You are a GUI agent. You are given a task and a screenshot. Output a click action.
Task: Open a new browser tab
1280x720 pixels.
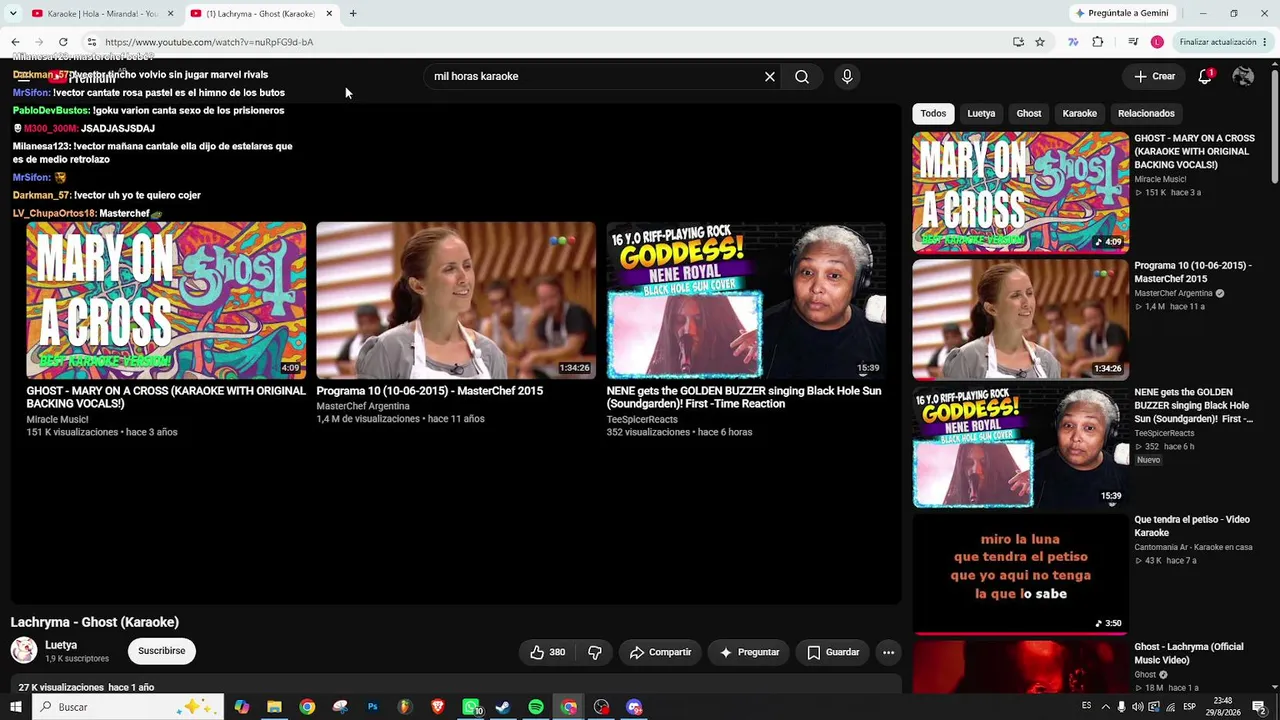tap(353, 13)
